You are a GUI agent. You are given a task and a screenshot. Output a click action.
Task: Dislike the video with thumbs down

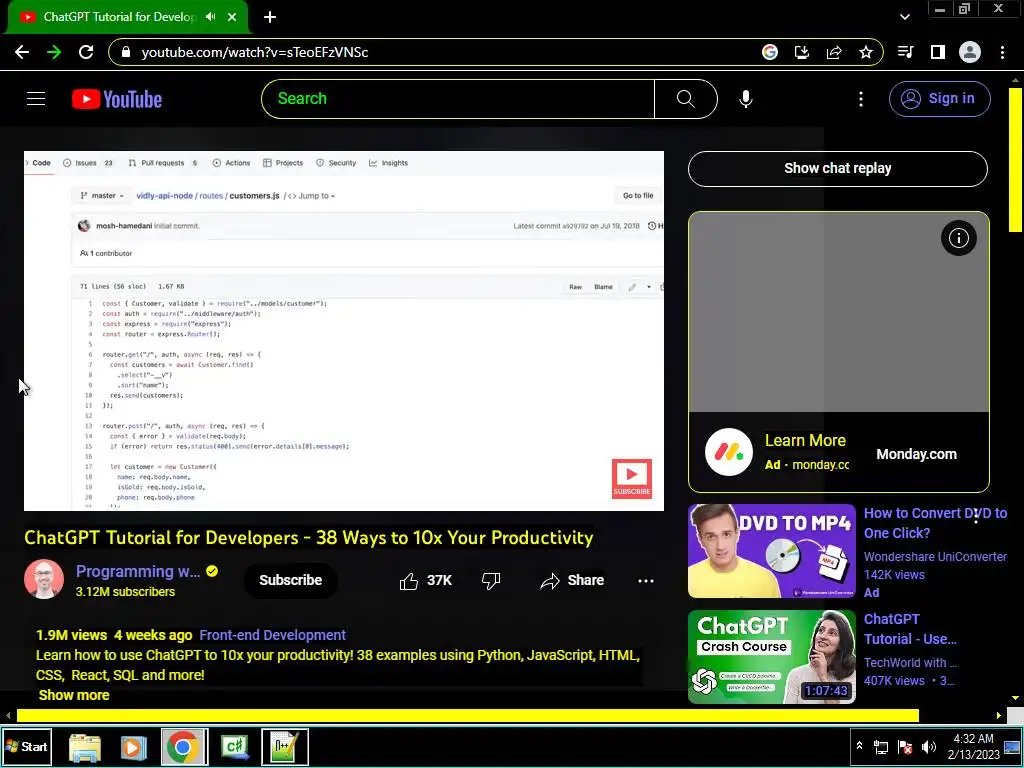click(x=491, y=581)
